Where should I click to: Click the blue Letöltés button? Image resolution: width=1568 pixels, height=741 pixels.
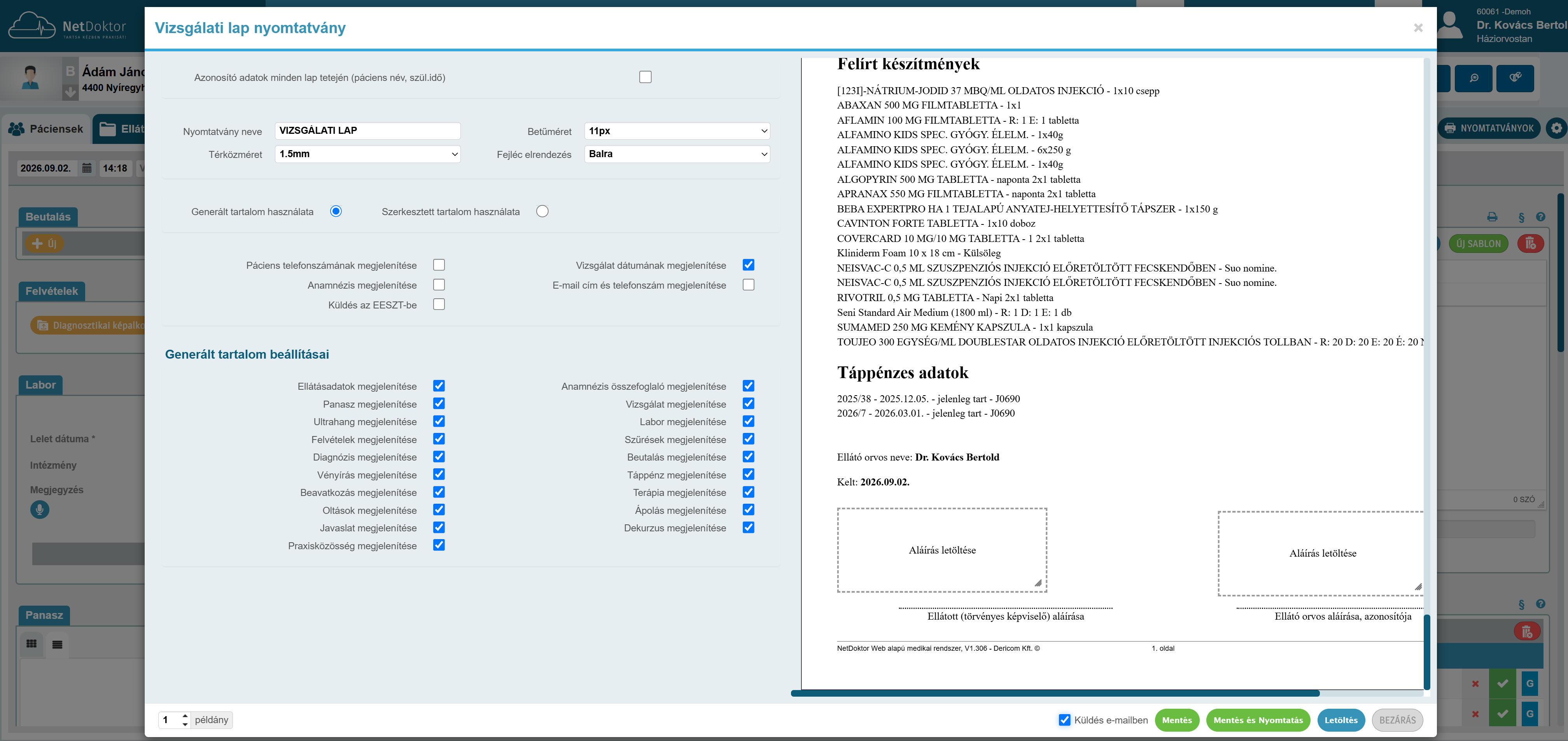1341,720
